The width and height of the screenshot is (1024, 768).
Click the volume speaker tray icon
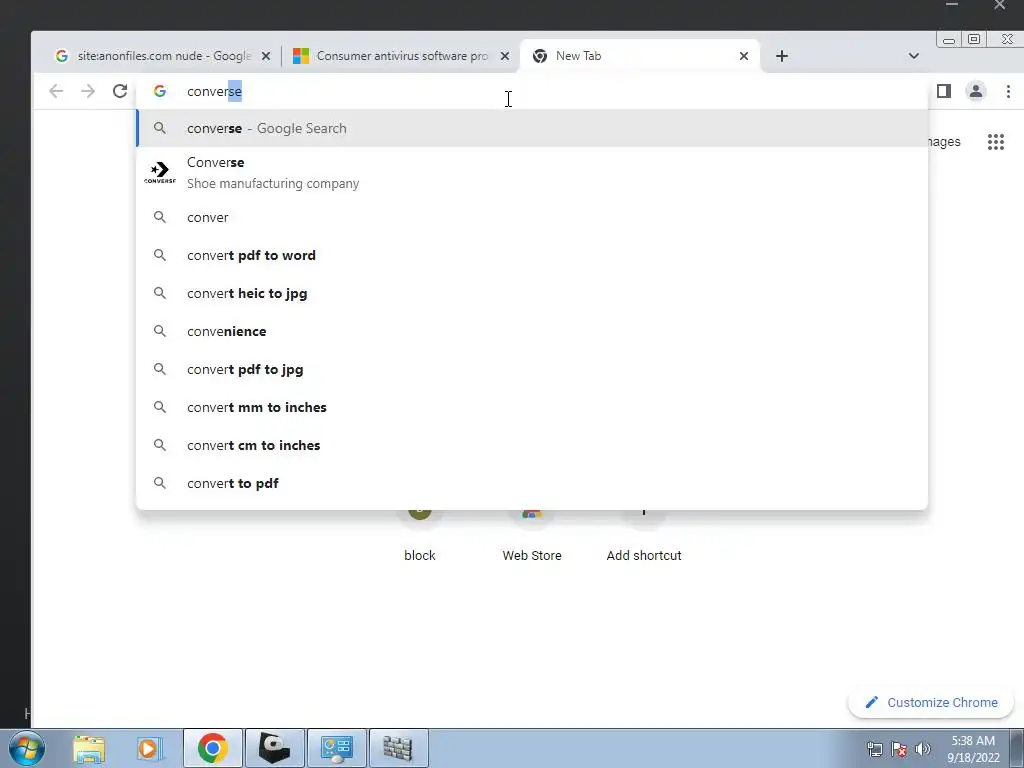(922, 749)
